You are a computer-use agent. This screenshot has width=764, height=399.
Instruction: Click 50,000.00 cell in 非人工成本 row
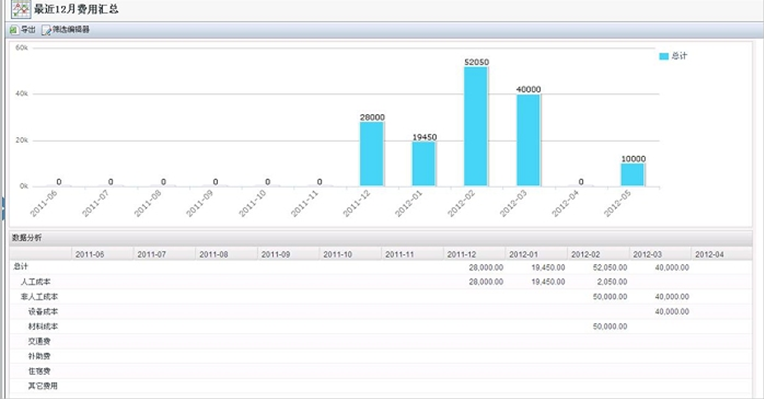click(610, 296)
